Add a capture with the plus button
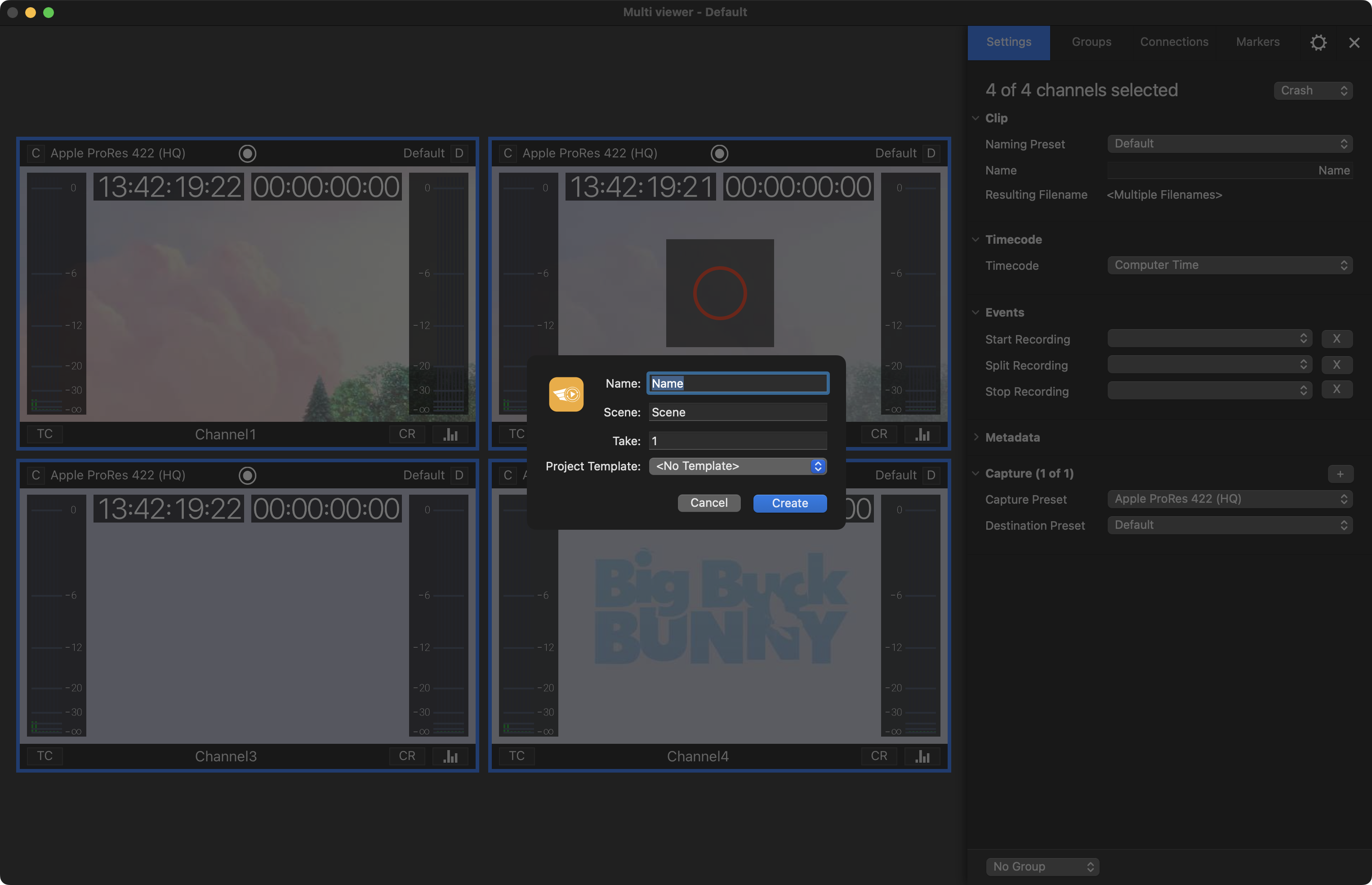1372x885 pixels. click(x=1341, y=474)
